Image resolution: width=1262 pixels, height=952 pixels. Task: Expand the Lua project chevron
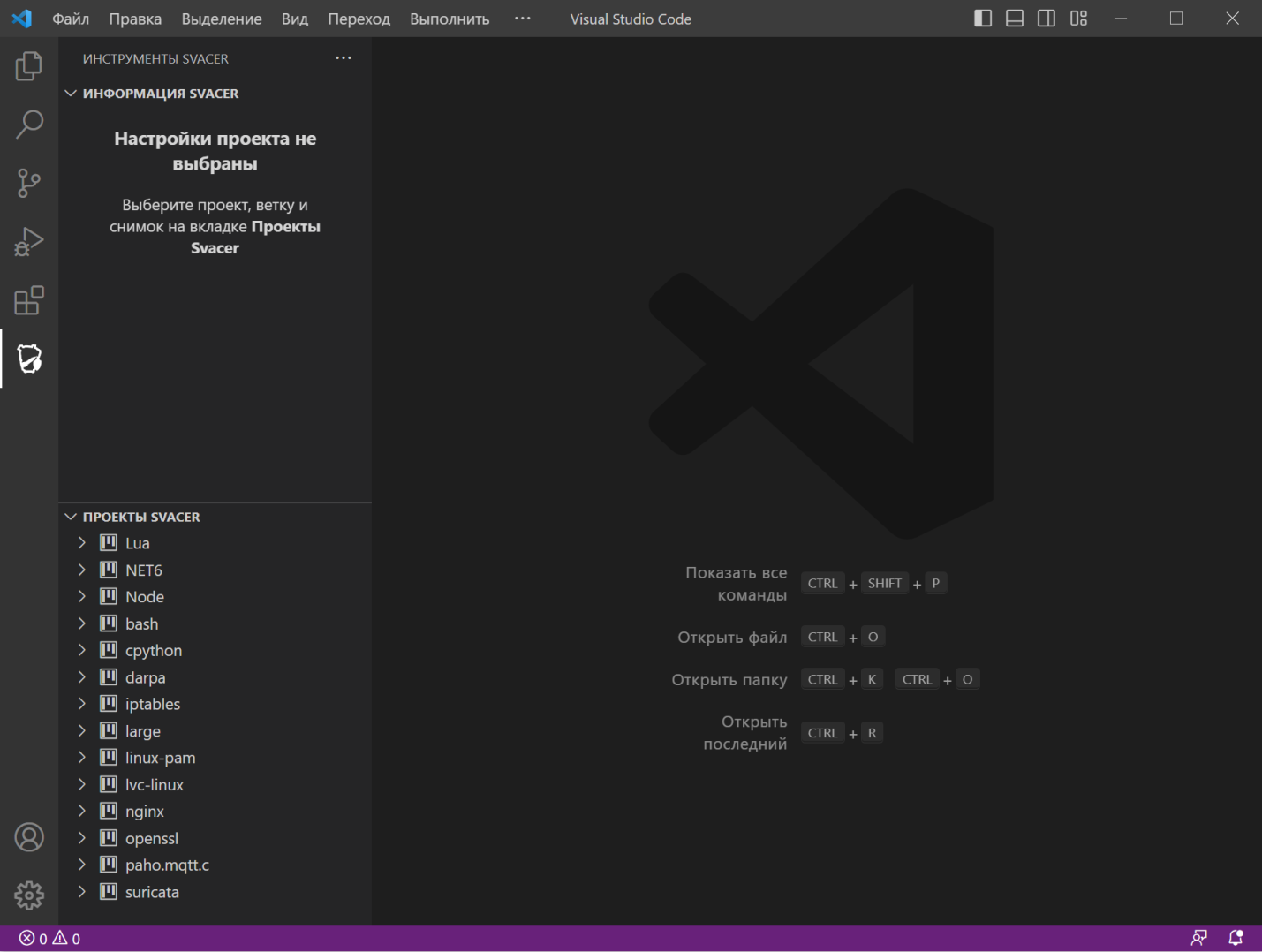pos(82,542)
